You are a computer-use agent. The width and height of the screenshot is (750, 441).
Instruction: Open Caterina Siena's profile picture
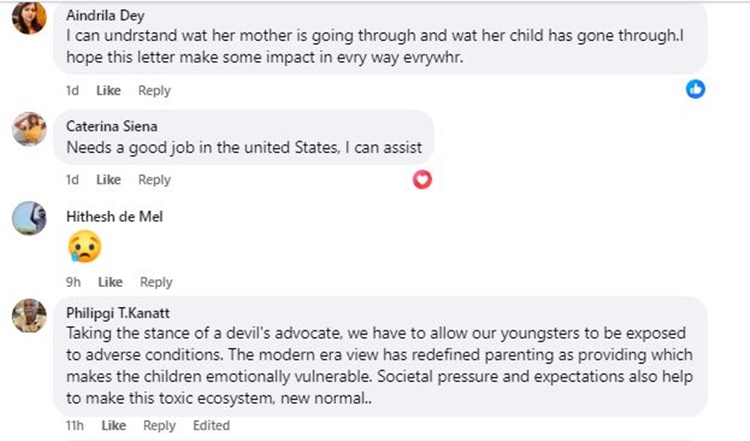(x=29, y=128)
